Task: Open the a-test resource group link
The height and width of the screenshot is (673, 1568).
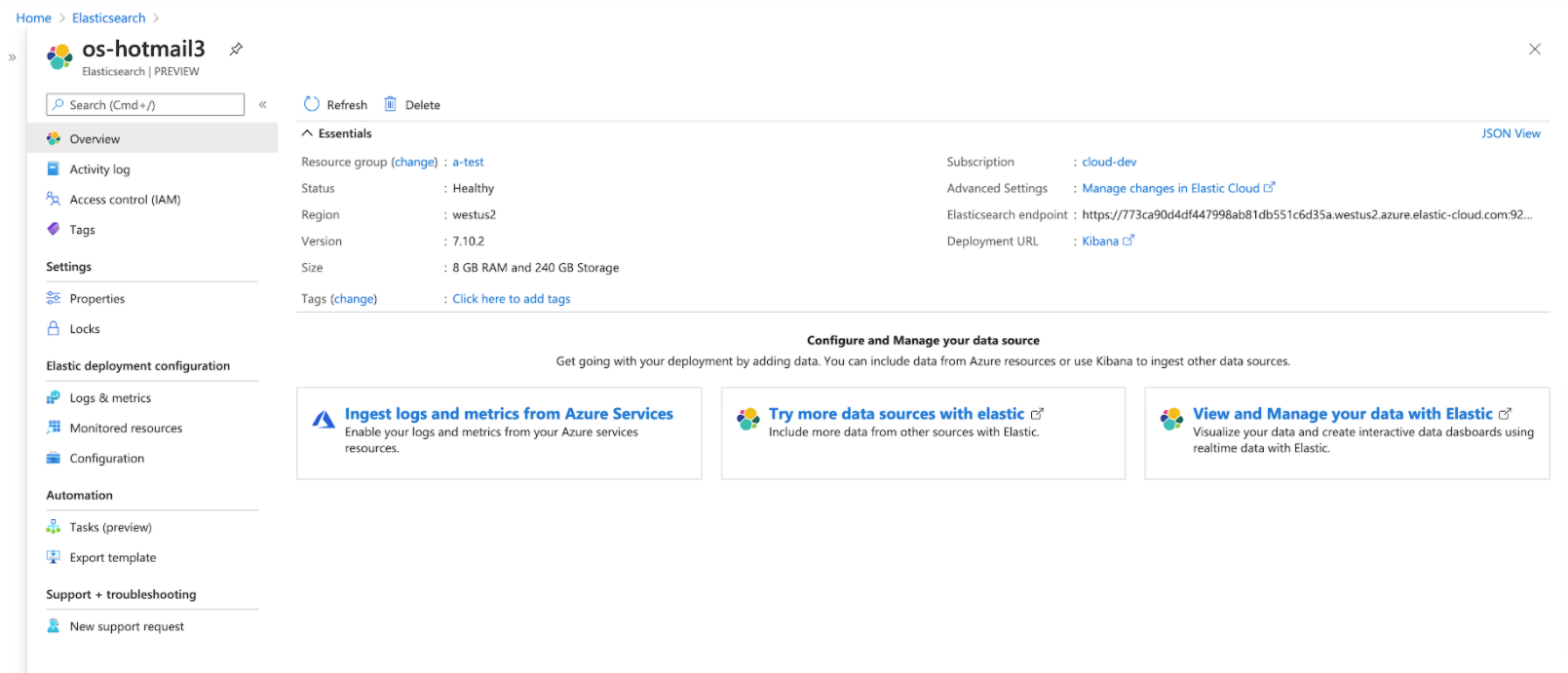Action: click(x=468, y=162)
